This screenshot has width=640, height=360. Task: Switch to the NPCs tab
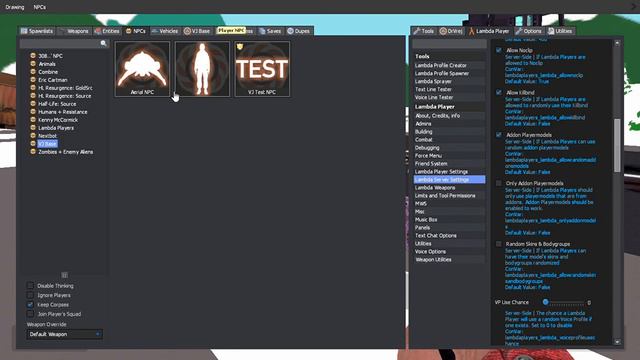point(136,31)
